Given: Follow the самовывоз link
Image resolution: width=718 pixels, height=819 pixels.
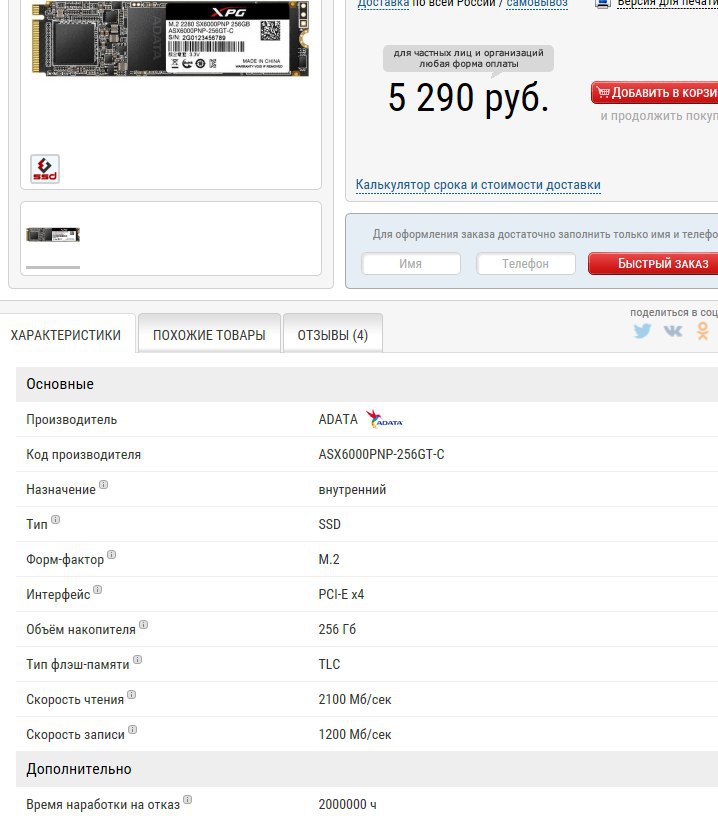Looking at the screenshot, I should point(537,4).
